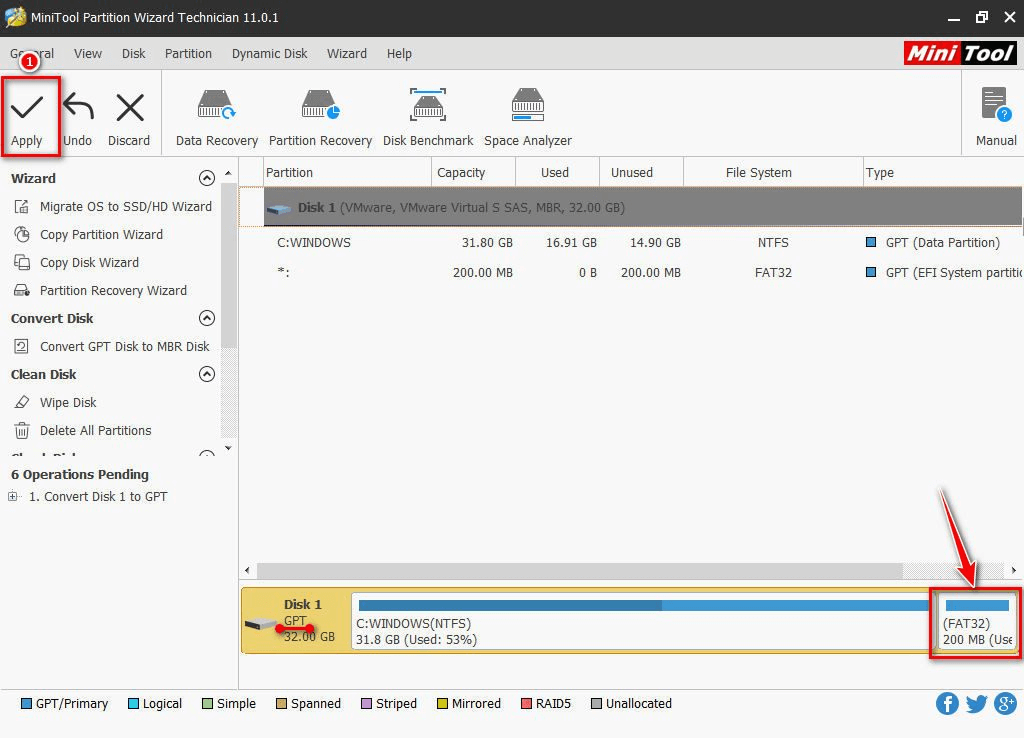Open the Twitter page icon
This screenshot has height=738, width=1024.
976,703
